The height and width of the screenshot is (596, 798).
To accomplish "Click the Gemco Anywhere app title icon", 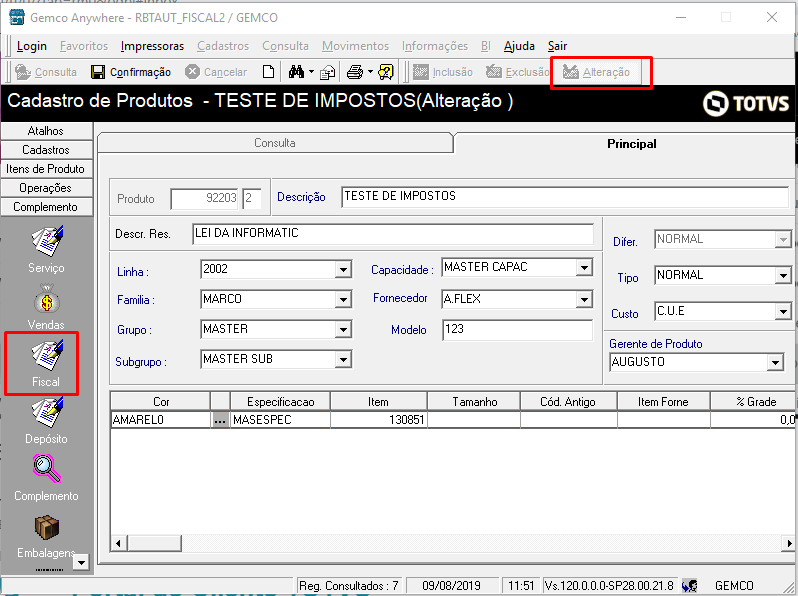I will coord(17,17).
